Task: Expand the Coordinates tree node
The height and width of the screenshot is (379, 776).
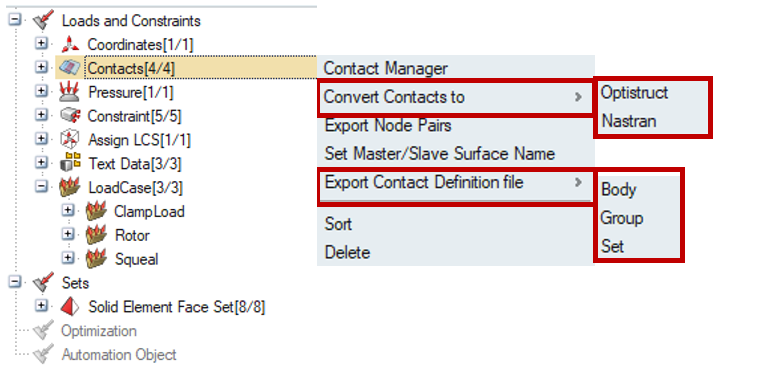Action: [x=42, y=44]
